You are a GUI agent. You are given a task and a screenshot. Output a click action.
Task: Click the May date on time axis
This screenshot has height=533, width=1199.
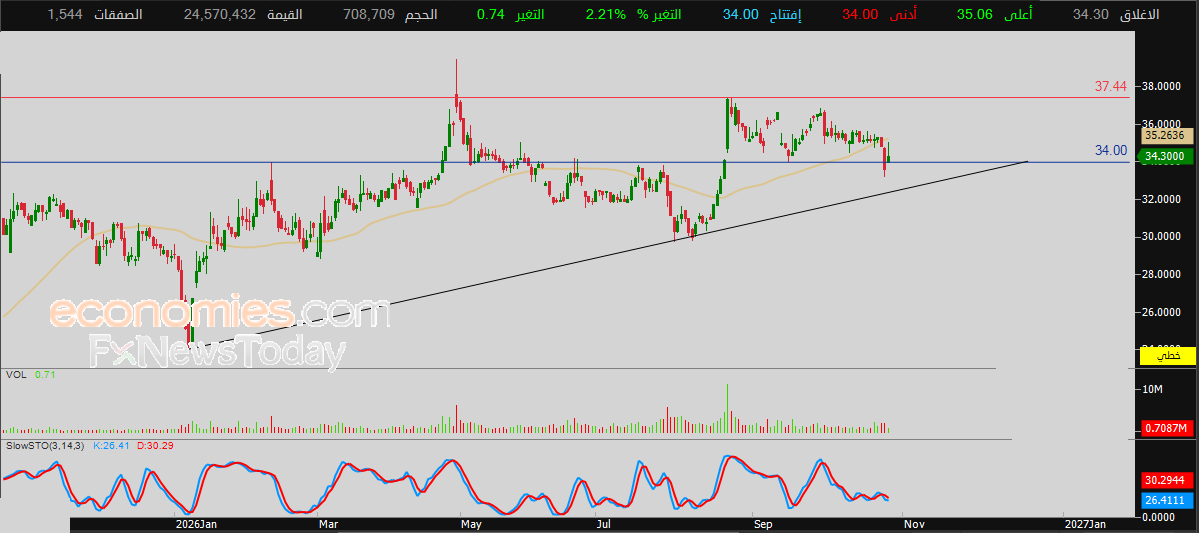pyautogui.click(x=471, y=525)
